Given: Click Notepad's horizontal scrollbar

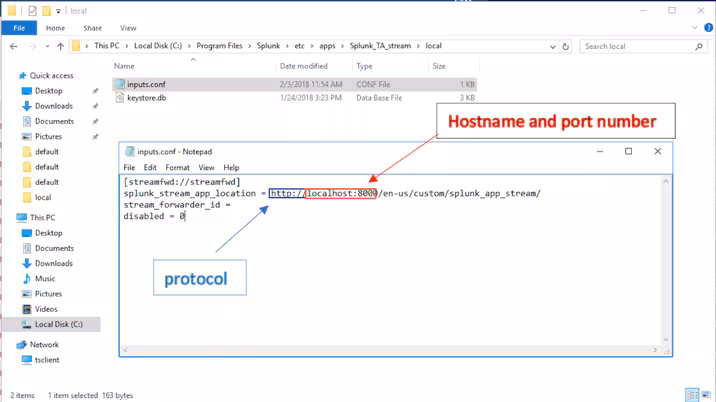Looking at the screenshot, I should [390, 351].
